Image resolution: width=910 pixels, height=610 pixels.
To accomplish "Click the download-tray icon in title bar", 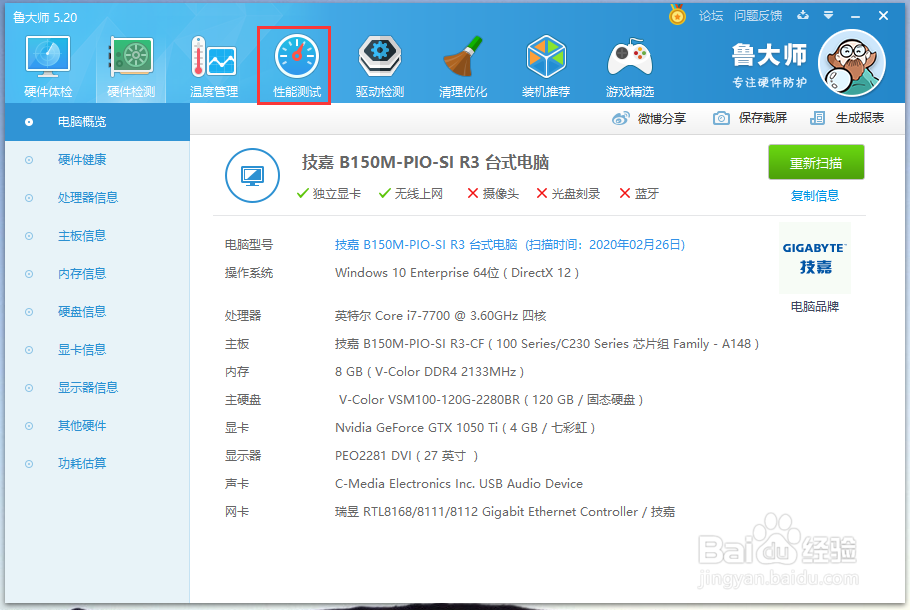I will [803, 15].
